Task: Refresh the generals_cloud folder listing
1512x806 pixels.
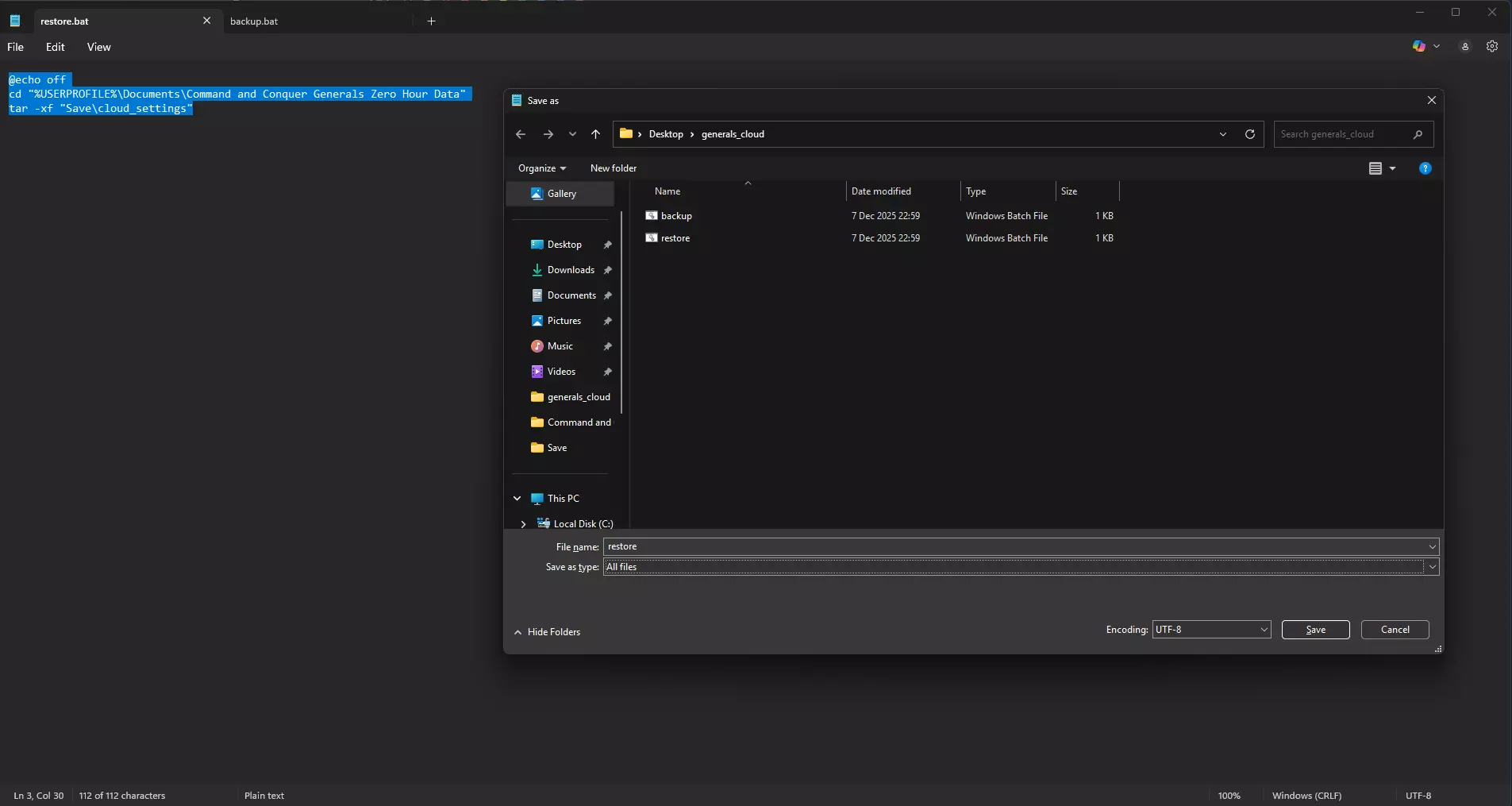Action: 1249,134
